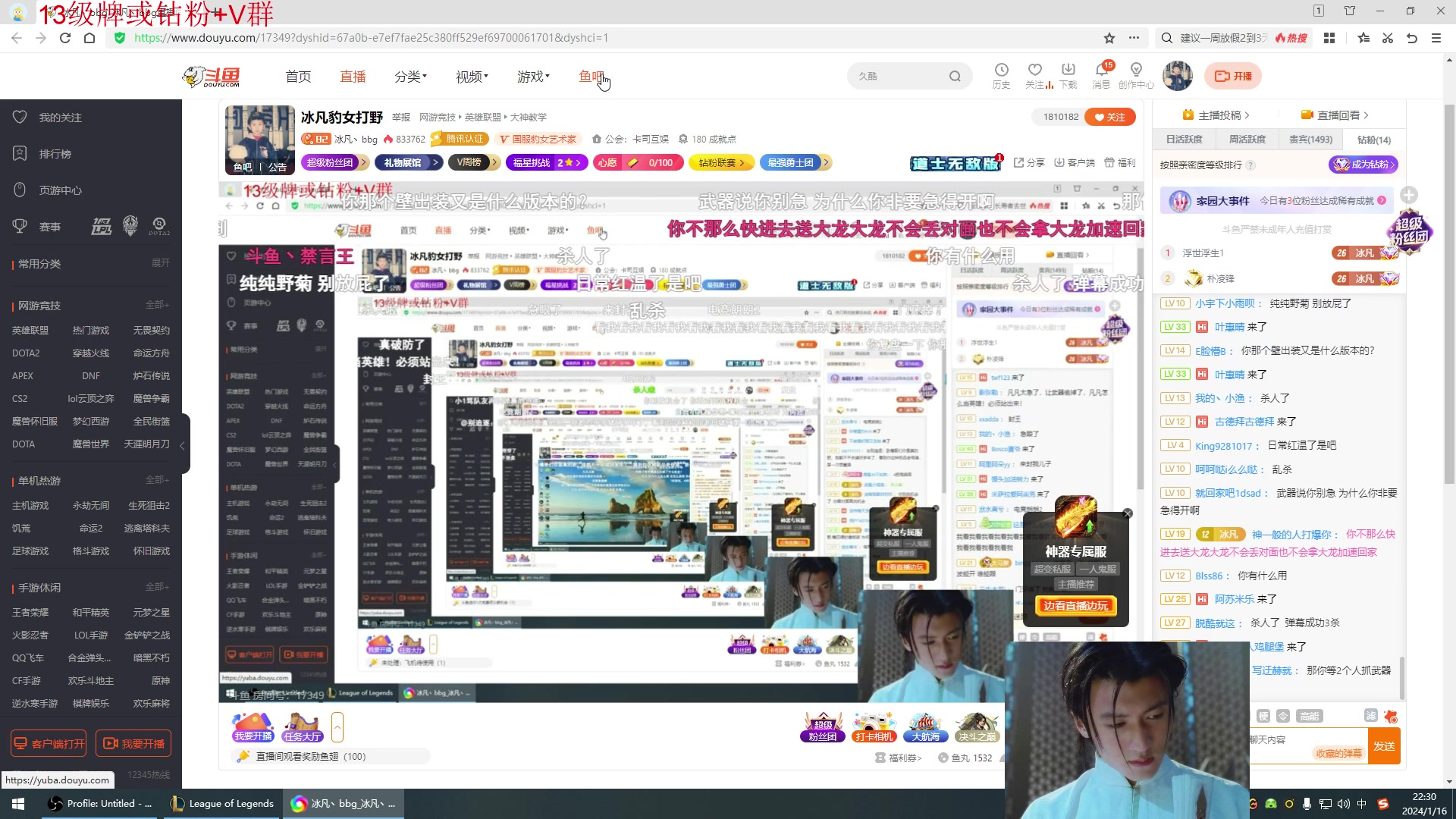Click the orange 关注 follow button

[1110, 117]
